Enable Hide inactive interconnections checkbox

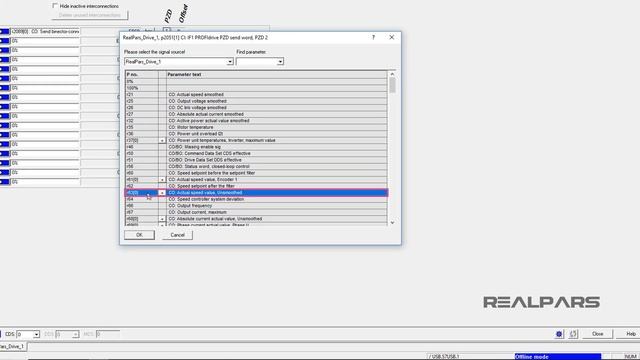pyautogui.click(x=55, y=6)
